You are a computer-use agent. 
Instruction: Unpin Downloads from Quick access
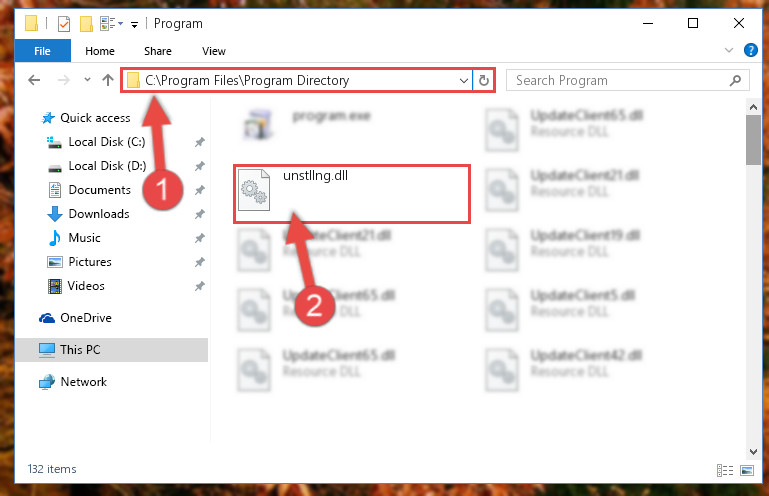click(x=199, y=214)
